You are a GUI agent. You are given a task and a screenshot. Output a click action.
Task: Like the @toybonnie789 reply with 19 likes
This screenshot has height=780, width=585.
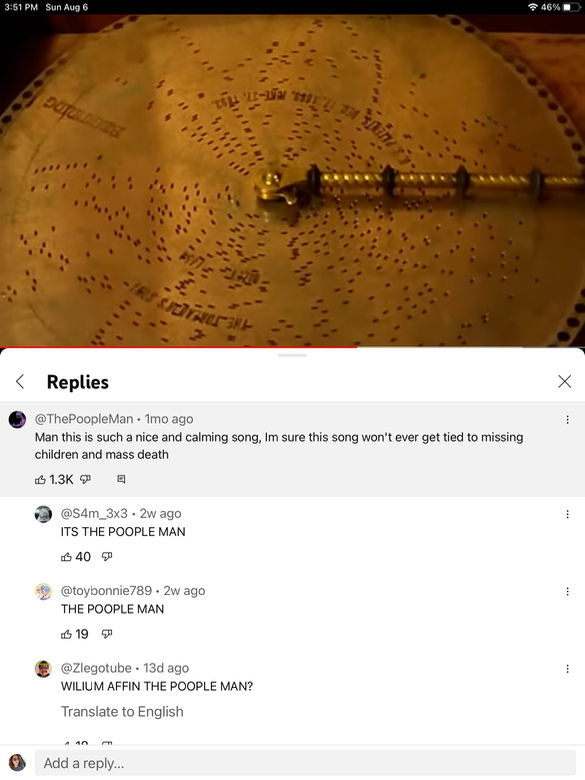pos(66,634)
